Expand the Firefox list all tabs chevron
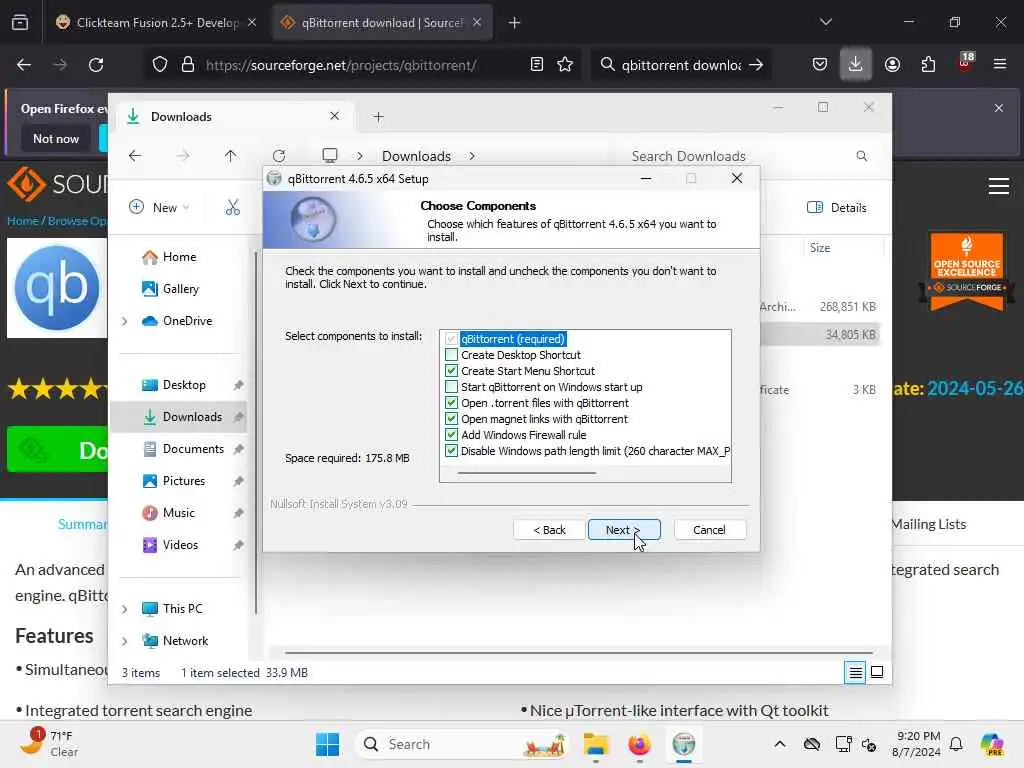Screen dimensions: 1024x768 click(x=825, y=23)
